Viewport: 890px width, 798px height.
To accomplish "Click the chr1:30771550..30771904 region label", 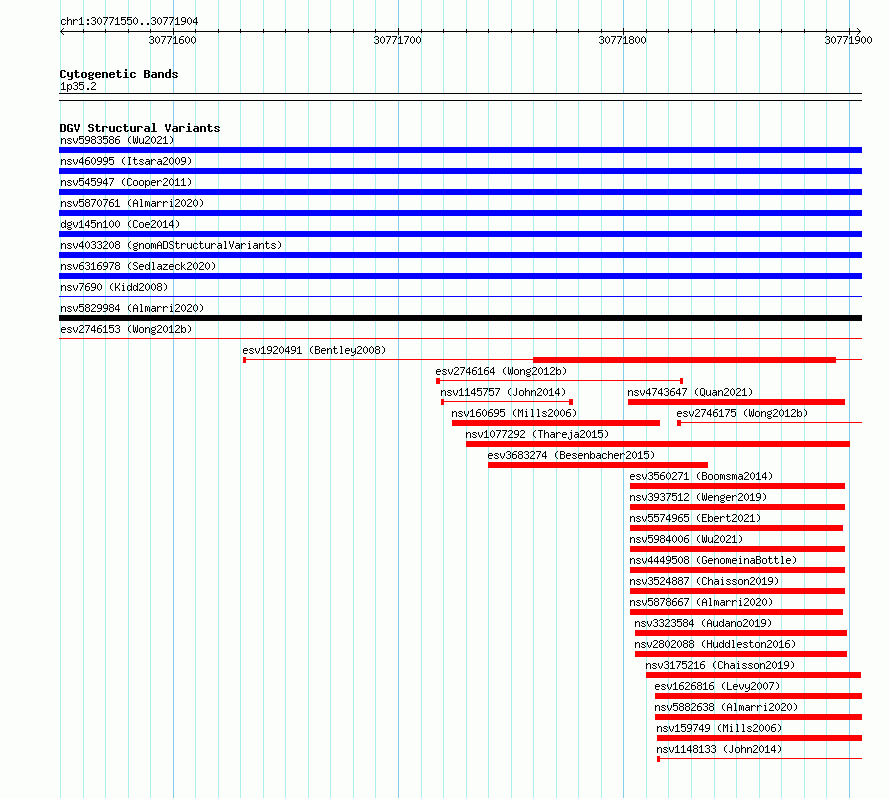I will (129, 21).
